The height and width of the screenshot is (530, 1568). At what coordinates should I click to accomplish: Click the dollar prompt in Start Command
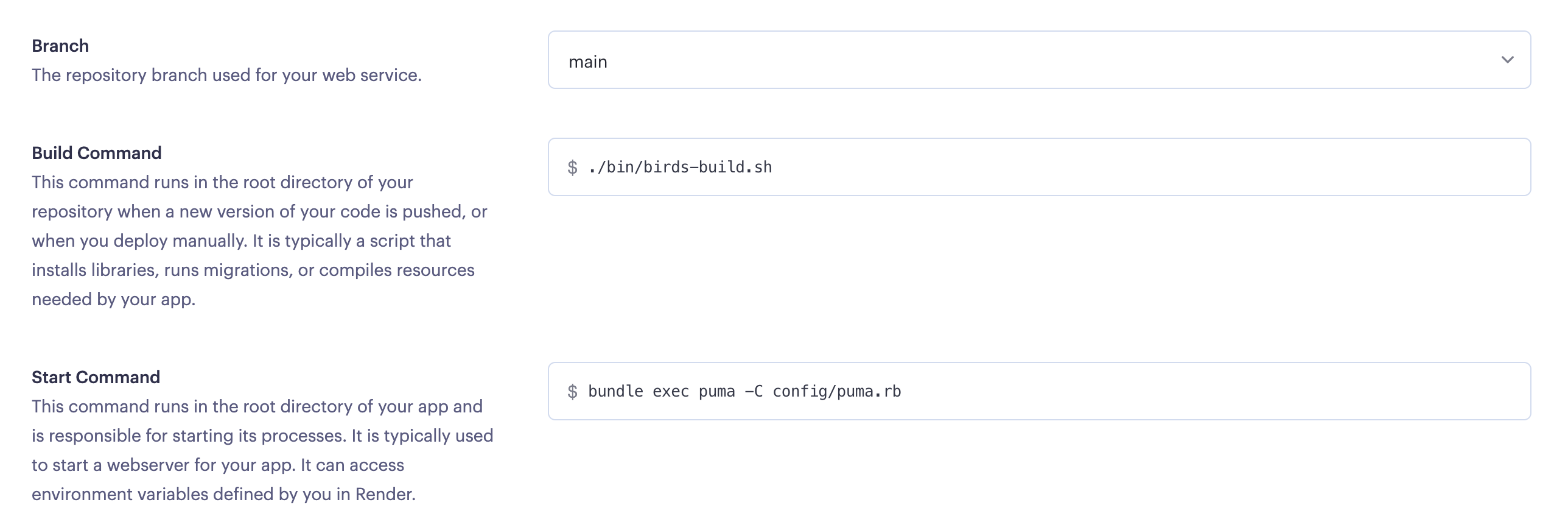[x=572, y=391]
